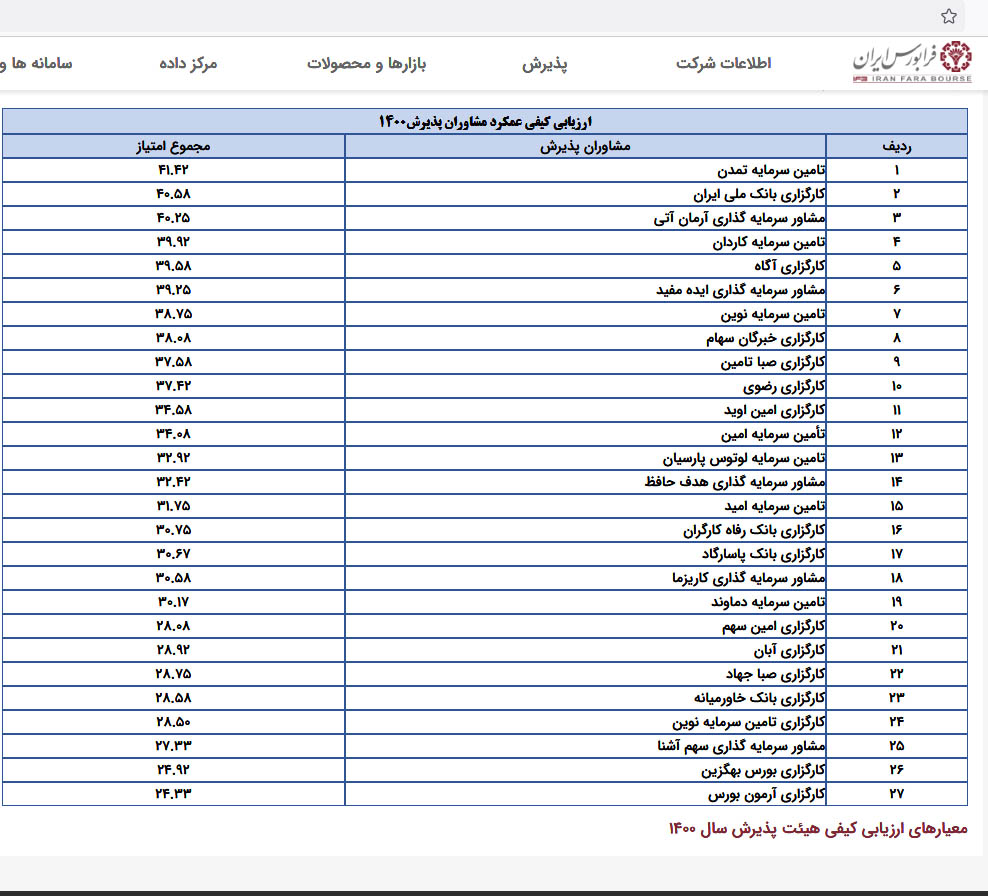988x896 pixels.
Task: Click the مجموع امتیاز column header
Action: point(173,147)
